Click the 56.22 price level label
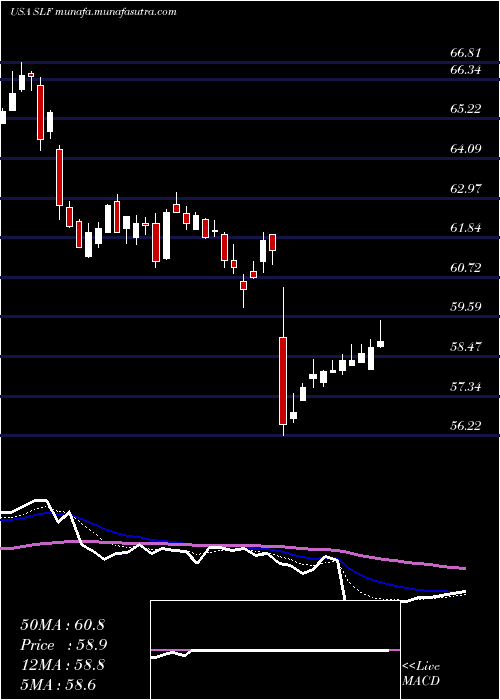500x700 pixels. click(466, 426)
